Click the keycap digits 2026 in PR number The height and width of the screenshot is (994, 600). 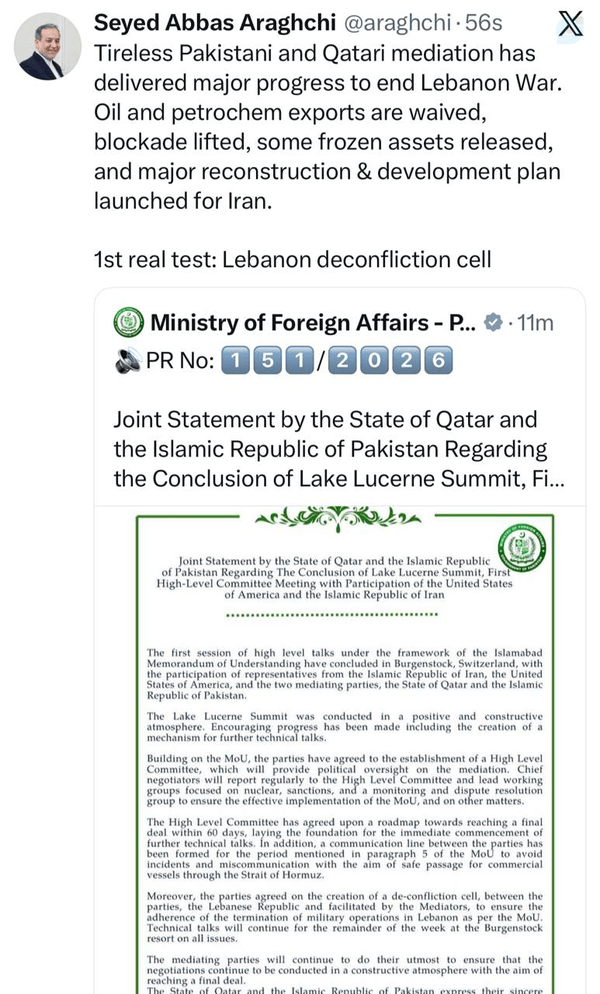tap(391, 361)
